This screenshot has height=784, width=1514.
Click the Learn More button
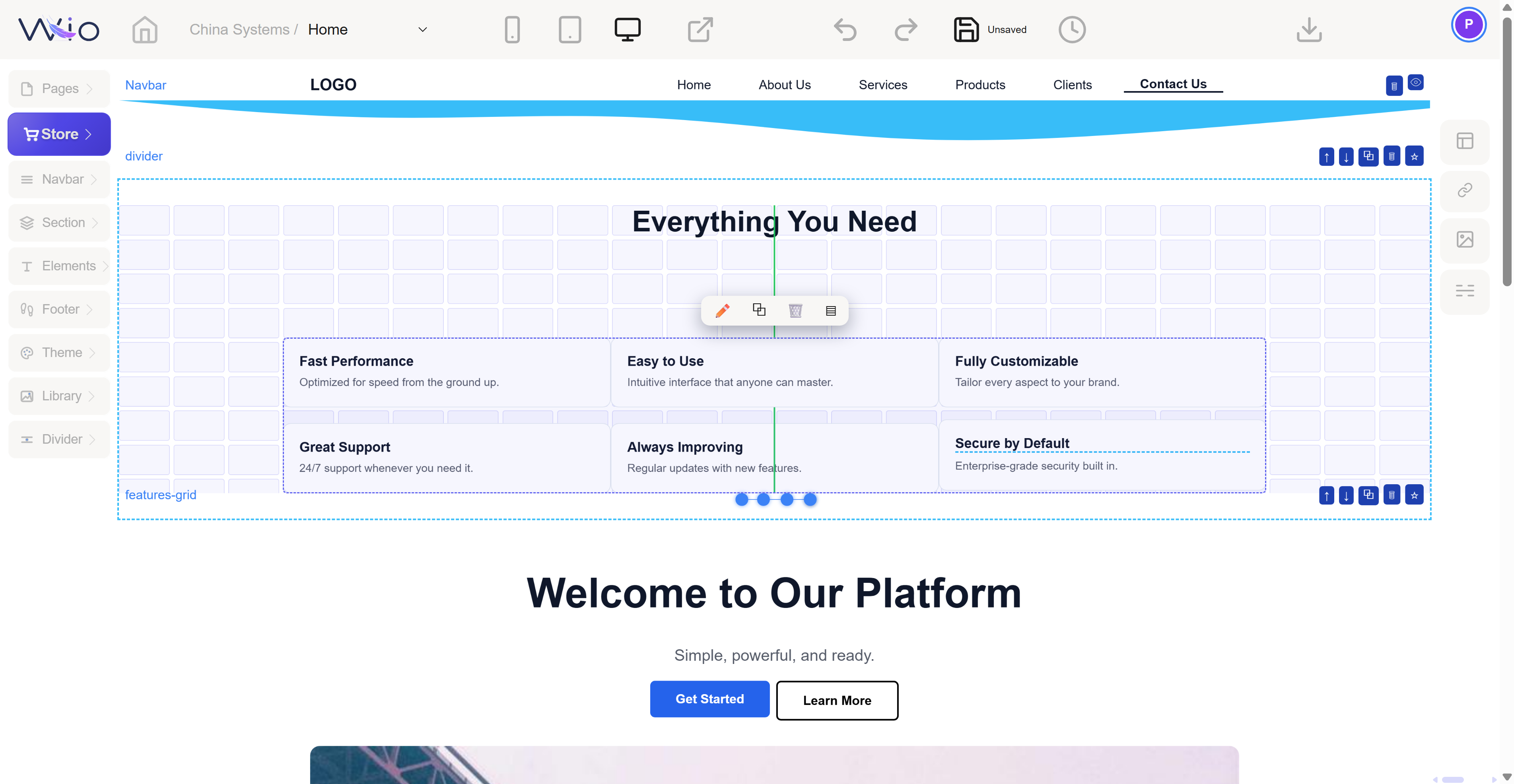[837, 701]
